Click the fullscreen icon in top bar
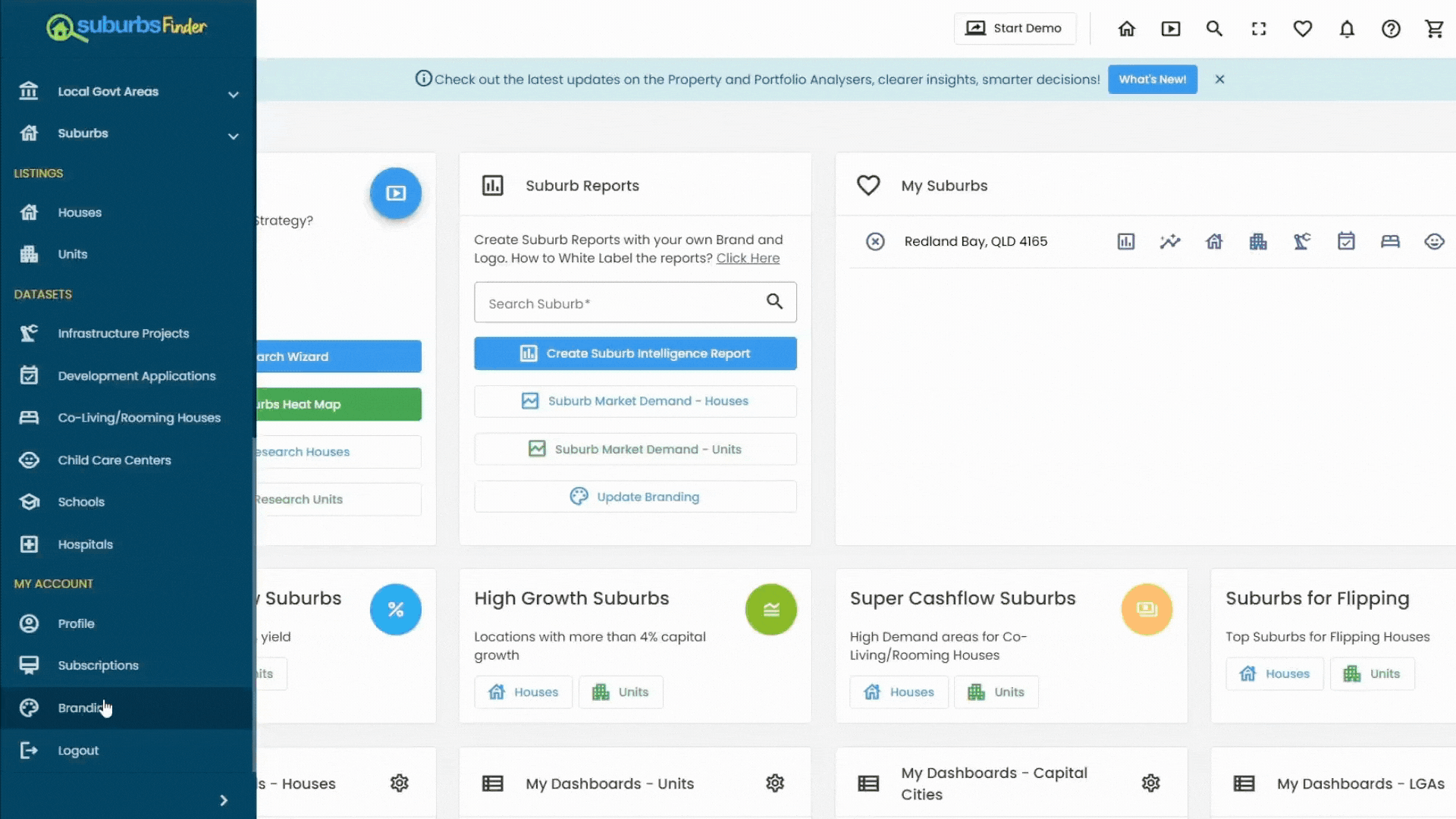The height and width of the screenshot is (819, 1456). (x=1259, y=29)
